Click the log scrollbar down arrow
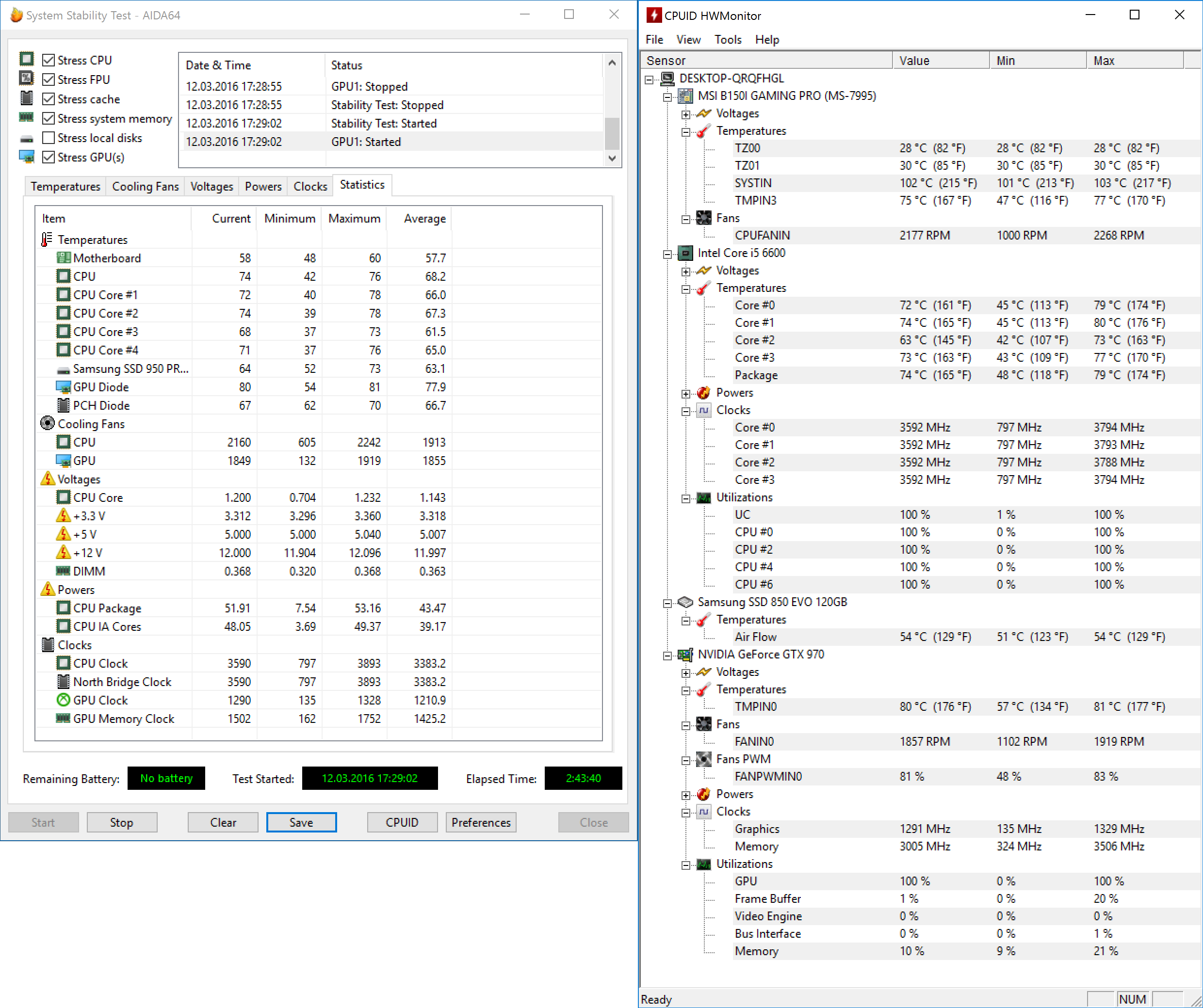The height and width of the screenshot is (1008, 1203). click(612, 158)
